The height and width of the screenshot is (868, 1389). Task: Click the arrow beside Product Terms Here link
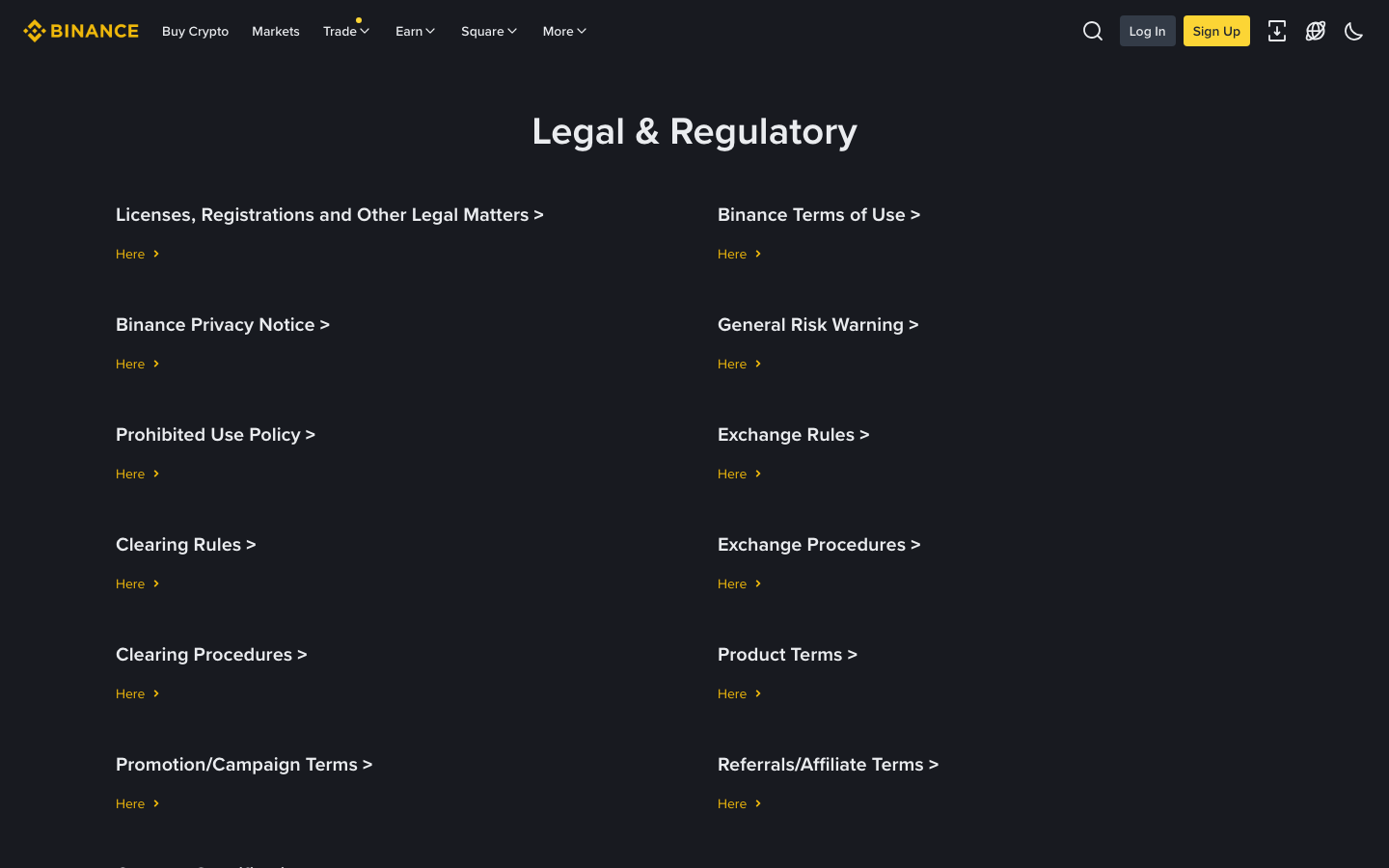(x=759, y=693)
